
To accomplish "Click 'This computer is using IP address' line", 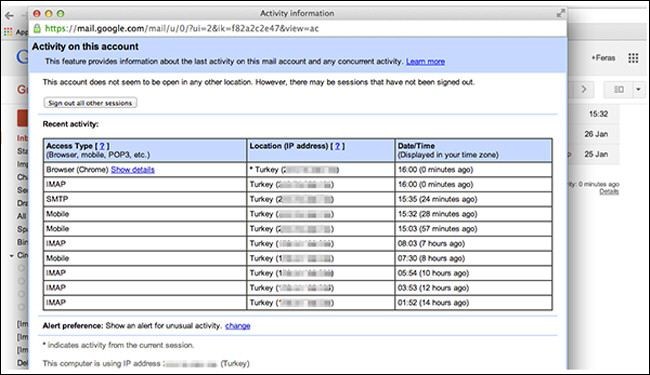I will click(x=146, y=363).
